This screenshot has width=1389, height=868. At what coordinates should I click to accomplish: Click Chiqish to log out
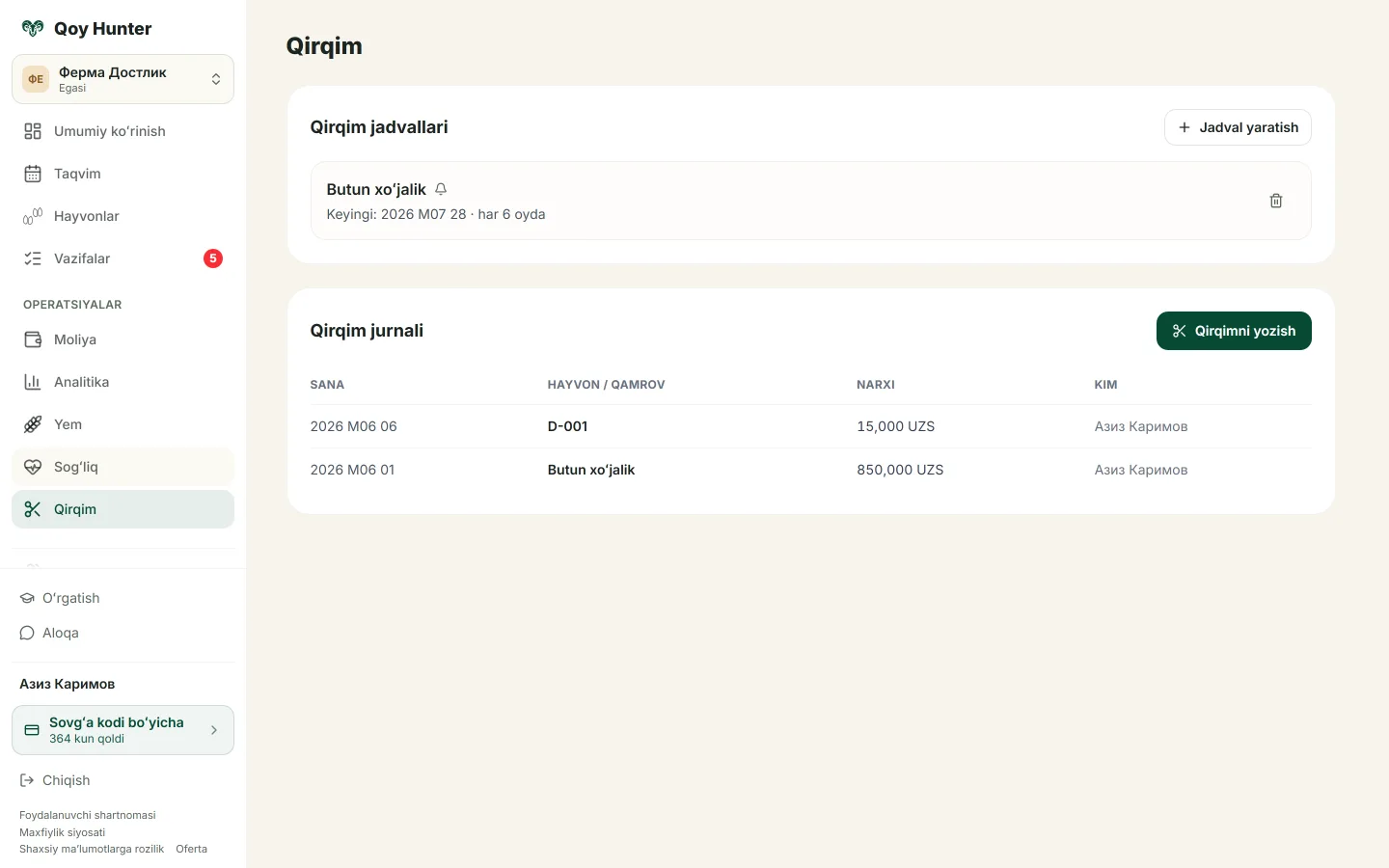pos(66,780)
